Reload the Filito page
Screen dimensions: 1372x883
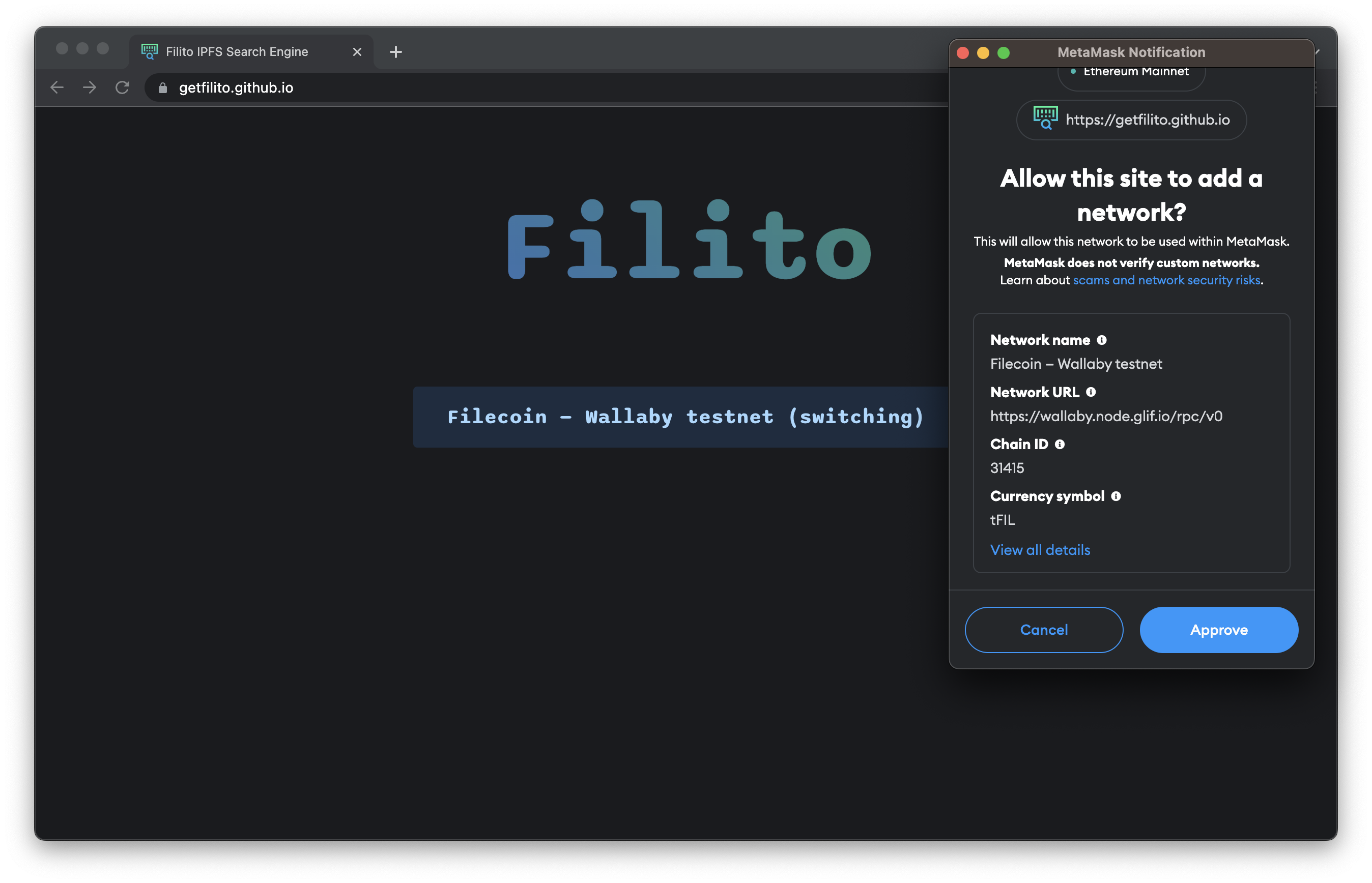click(122, 87)
